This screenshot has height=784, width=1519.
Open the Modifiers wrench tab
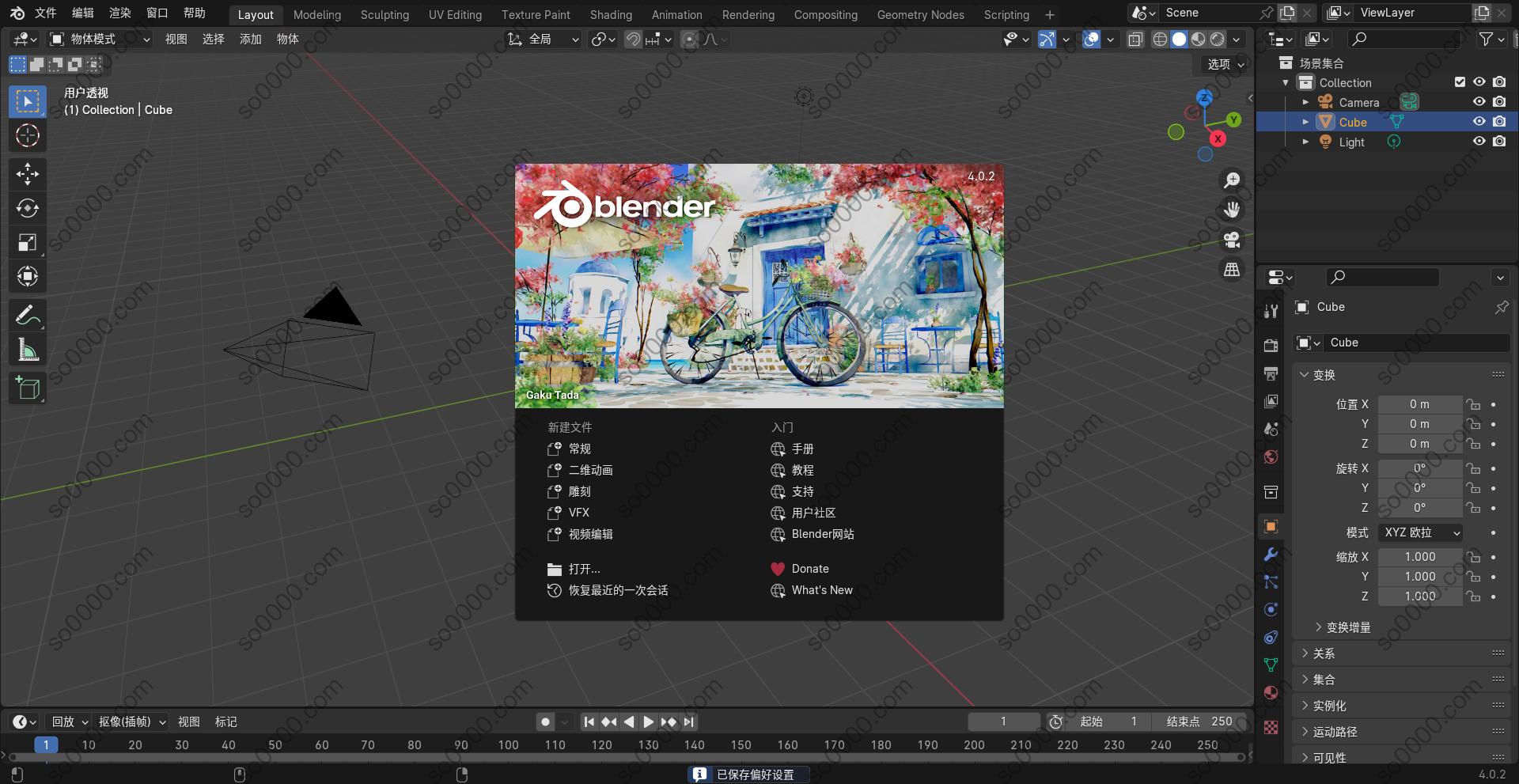(x=1271, y=555)
